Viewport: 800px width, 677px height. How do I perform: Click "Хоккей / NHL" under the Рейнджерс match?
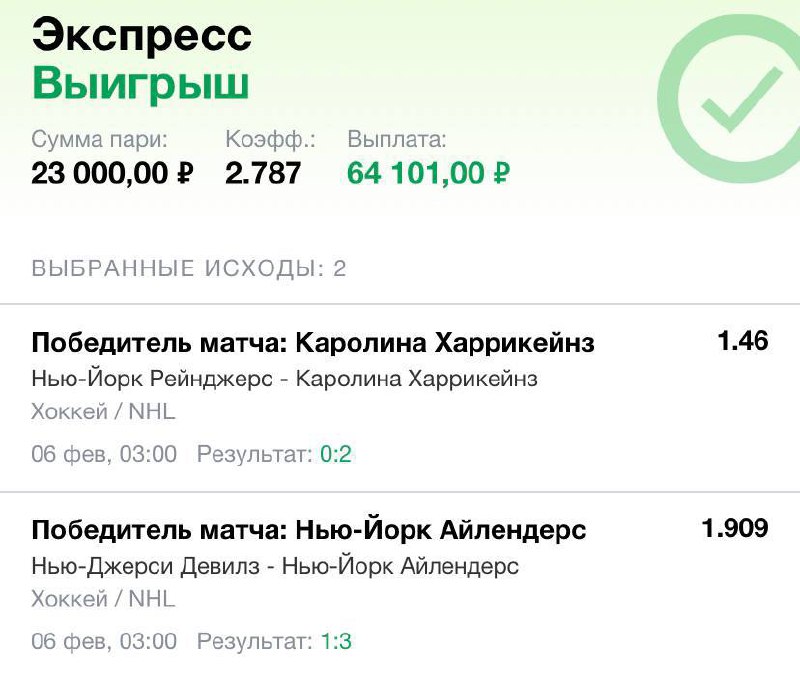[103, 411]
